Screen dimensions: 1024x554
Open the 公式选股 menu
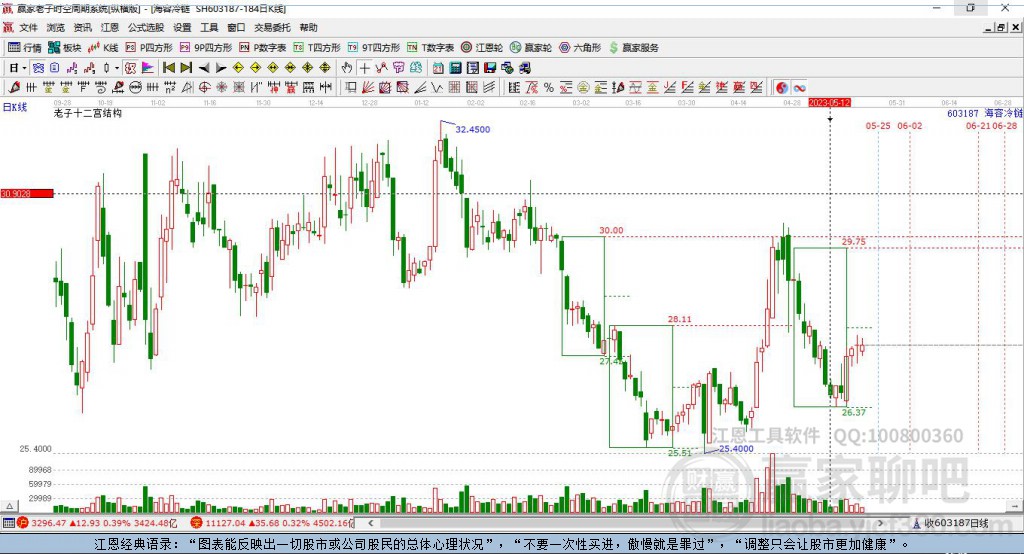click(x=146, y=27)
